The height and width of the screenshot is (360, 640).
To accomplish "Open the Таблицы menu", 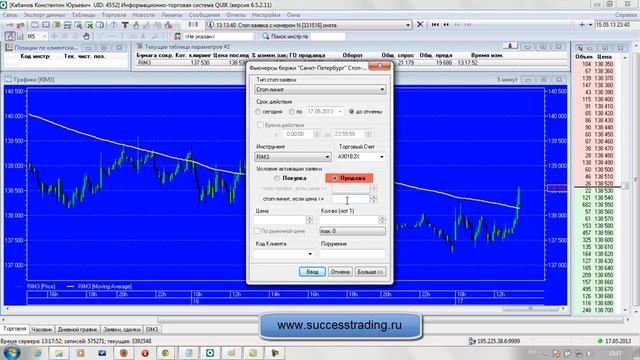I will coord(83,15).
